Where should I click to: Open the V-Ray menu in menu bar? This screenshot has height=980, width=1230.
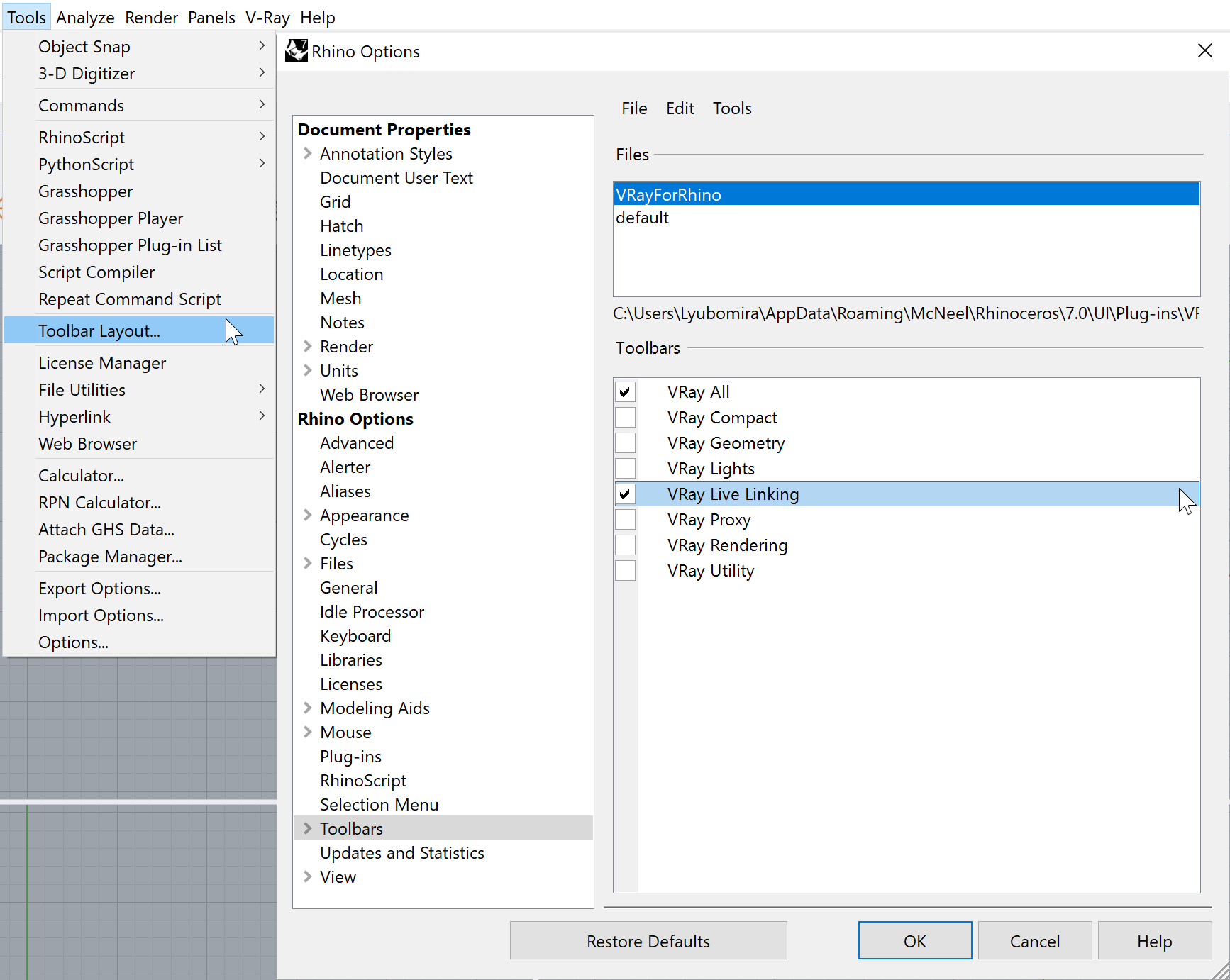[x=267, y=18]
